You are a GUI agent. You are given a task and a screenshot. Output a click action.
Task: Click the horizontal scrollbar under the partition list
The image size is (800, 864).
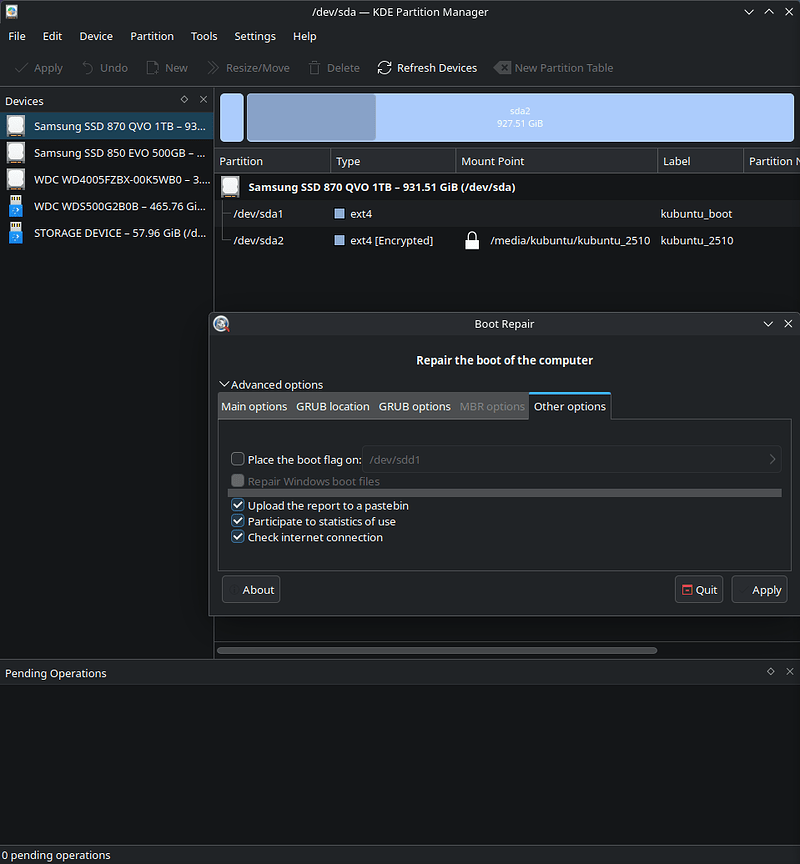tap(436, 650)
